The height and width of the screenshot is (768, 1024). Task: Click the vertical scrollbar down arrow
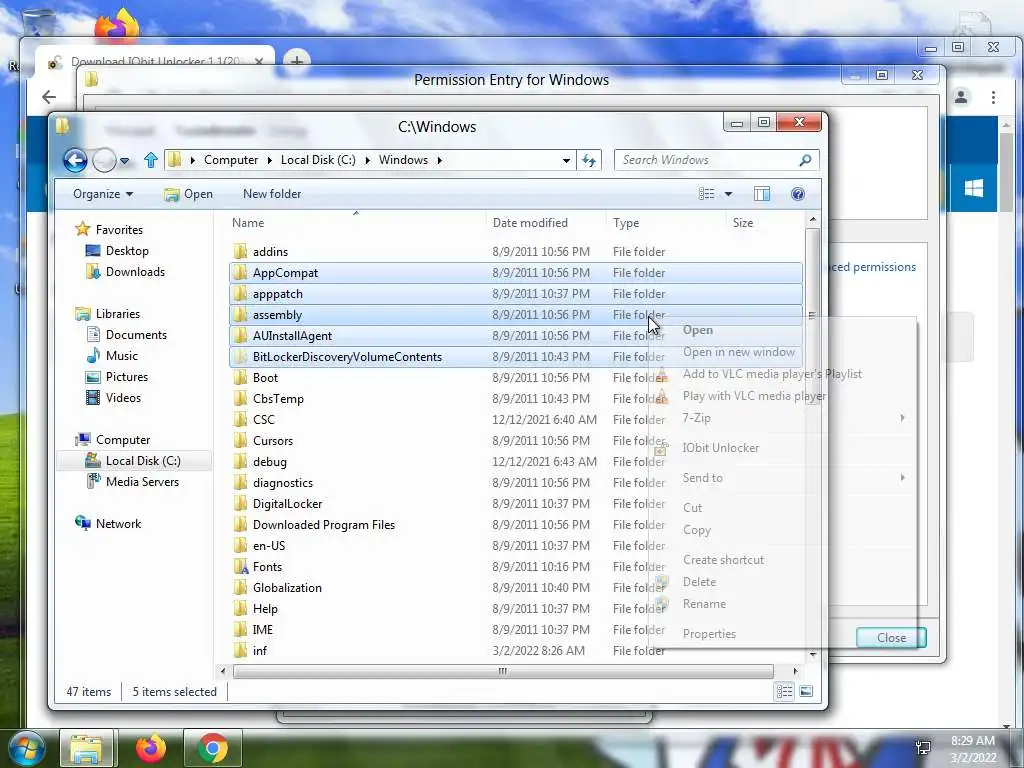pyautogui.click(x=812, y=654)
